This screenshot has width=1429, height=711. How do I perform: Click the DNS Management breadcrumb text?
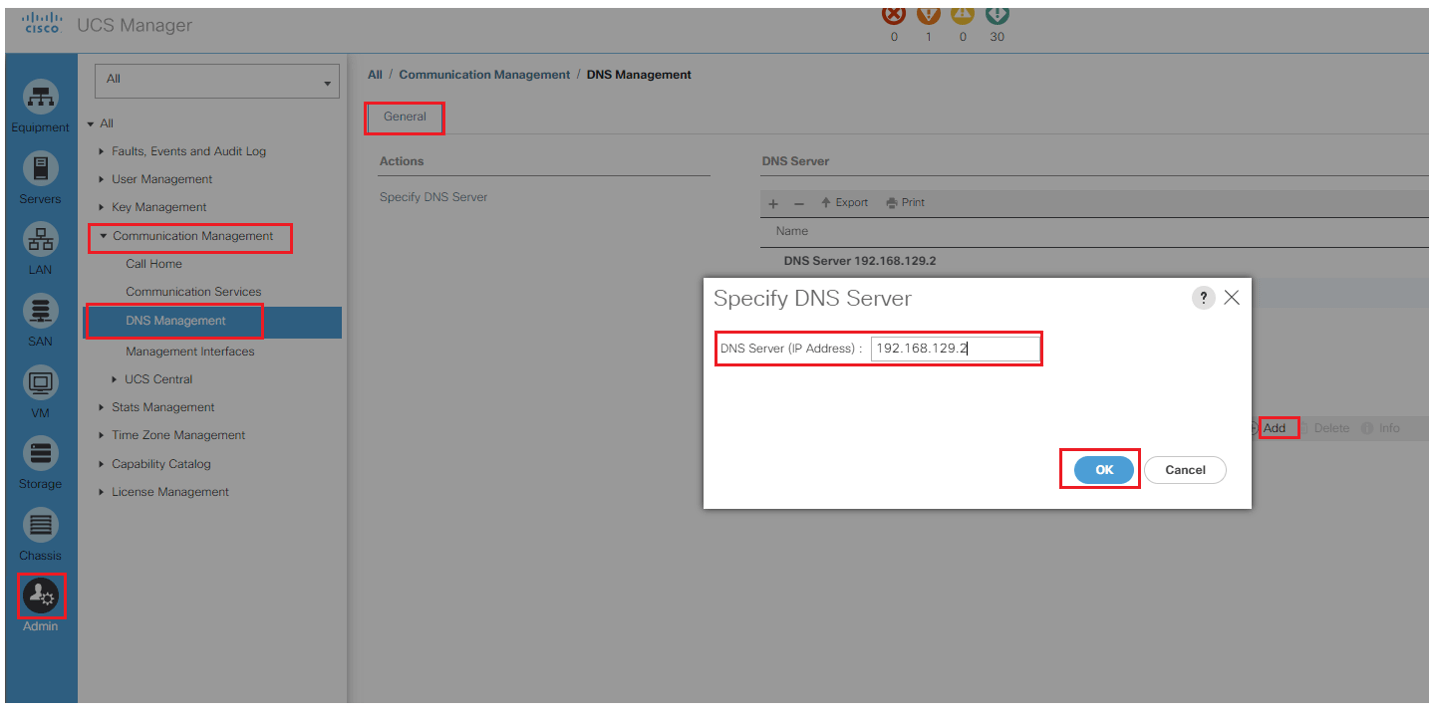coord(639,75)
